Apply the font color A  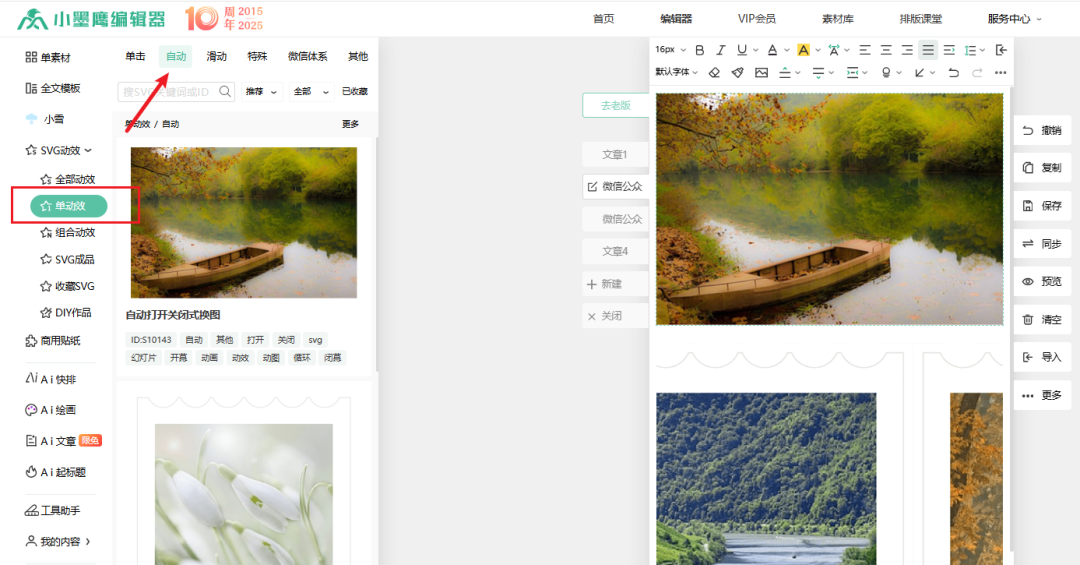[773, 50]
